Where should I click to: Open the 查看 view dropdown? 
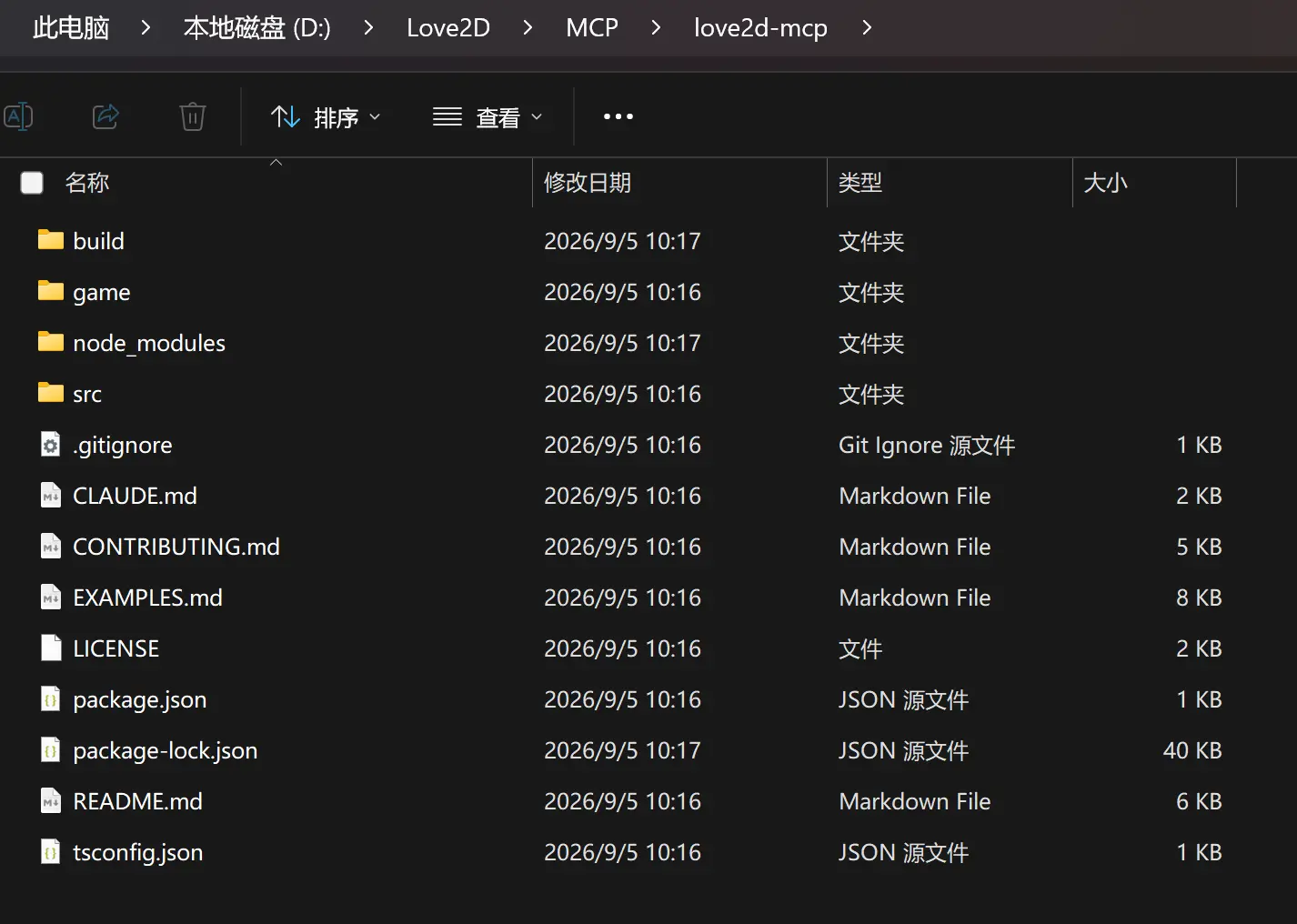[488, 117]
